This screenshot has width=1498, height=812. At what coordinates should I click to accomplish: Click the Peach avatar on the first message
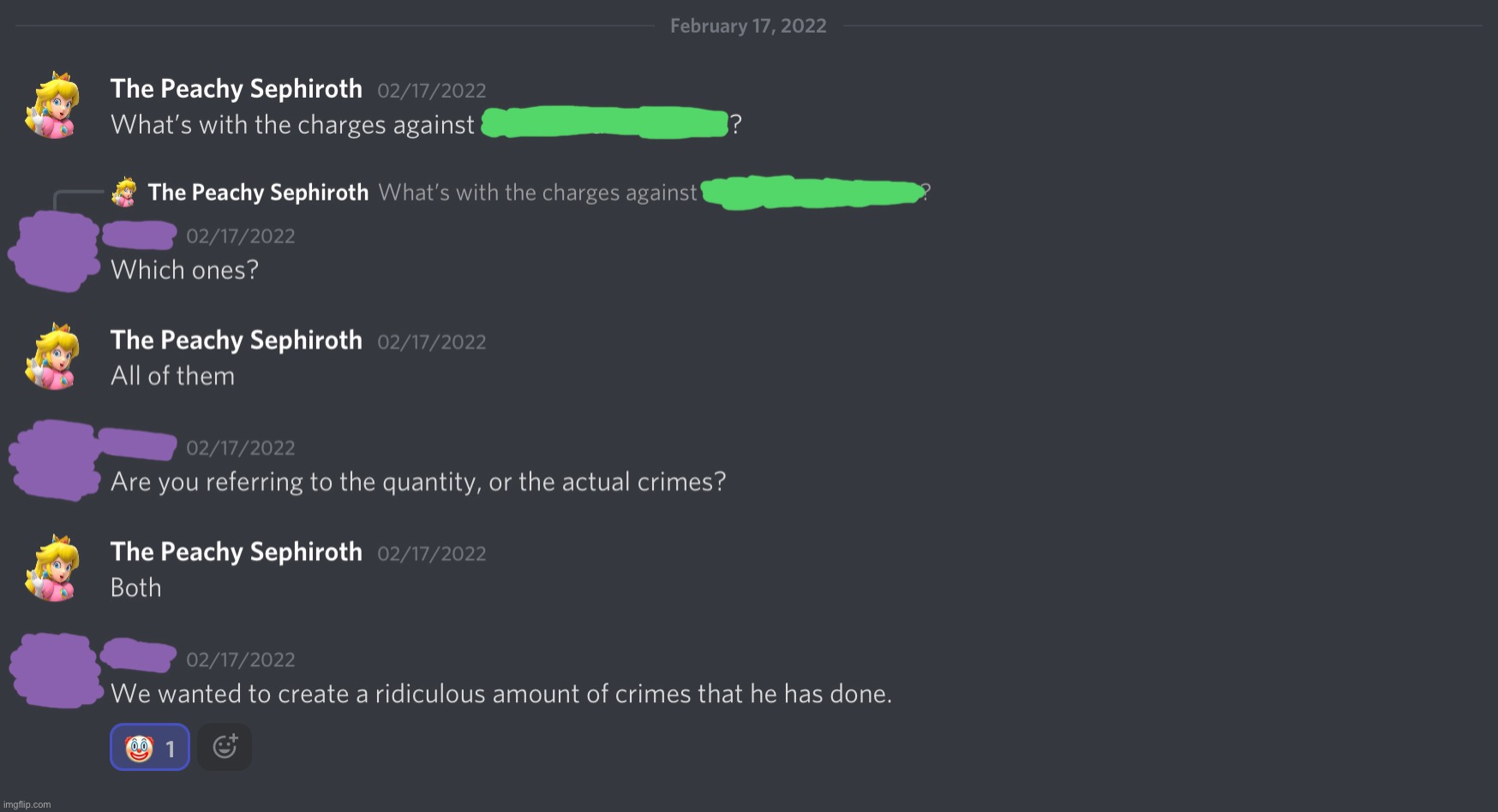point(53,104)
